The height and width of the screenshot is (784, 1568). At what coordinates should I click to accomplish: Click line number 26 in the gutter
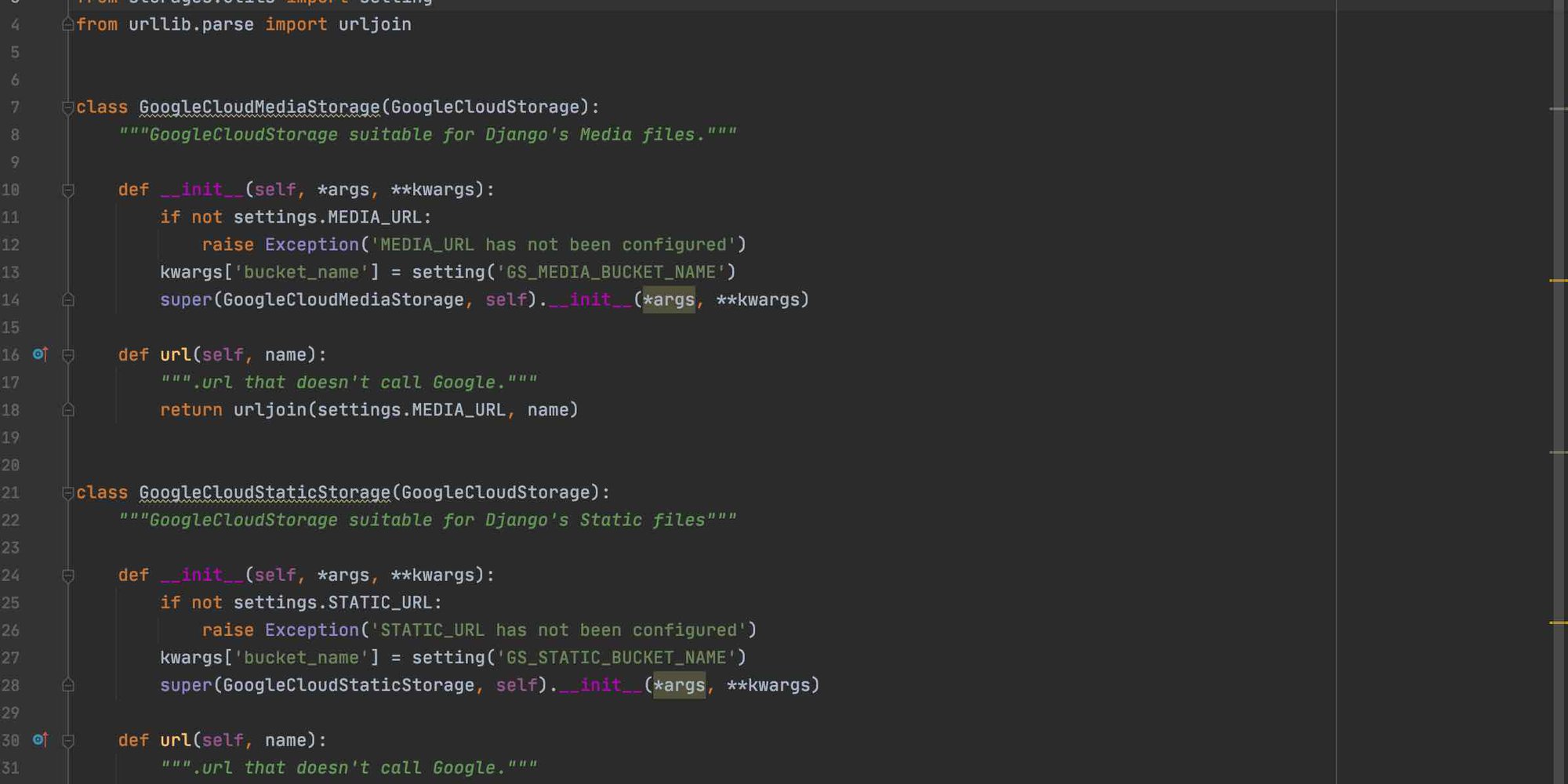[10, 630]
